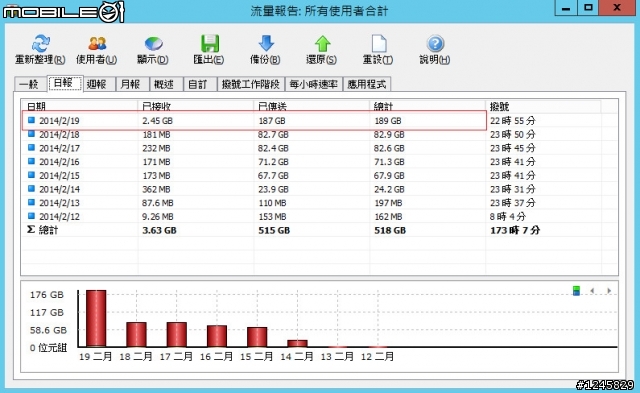Sort by the 撥號 column header
This screenshot has width=640, height=393.
[x=543, y=106]
